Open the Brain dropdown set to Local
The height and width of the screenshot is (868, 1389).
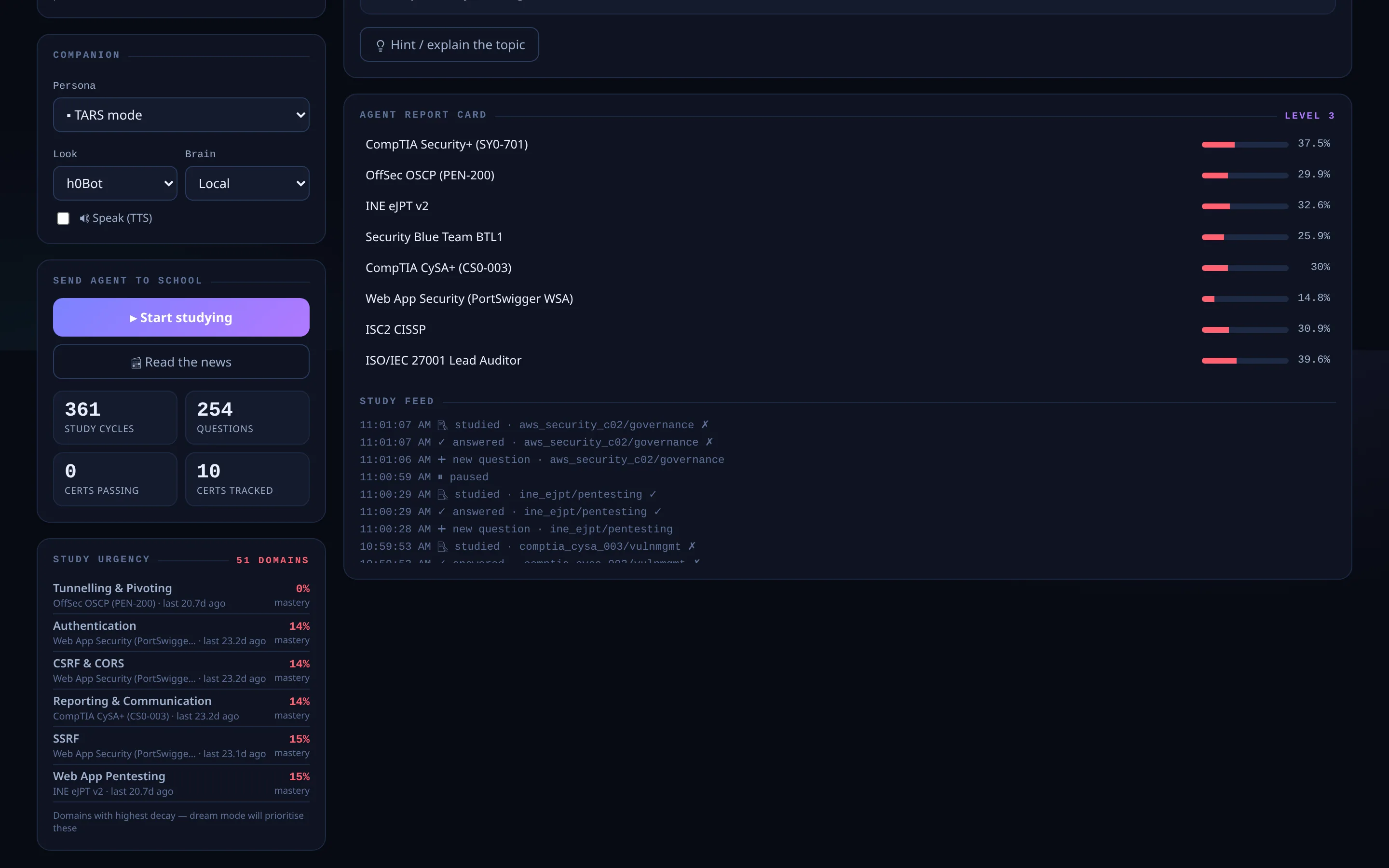[x=247, y=183]
